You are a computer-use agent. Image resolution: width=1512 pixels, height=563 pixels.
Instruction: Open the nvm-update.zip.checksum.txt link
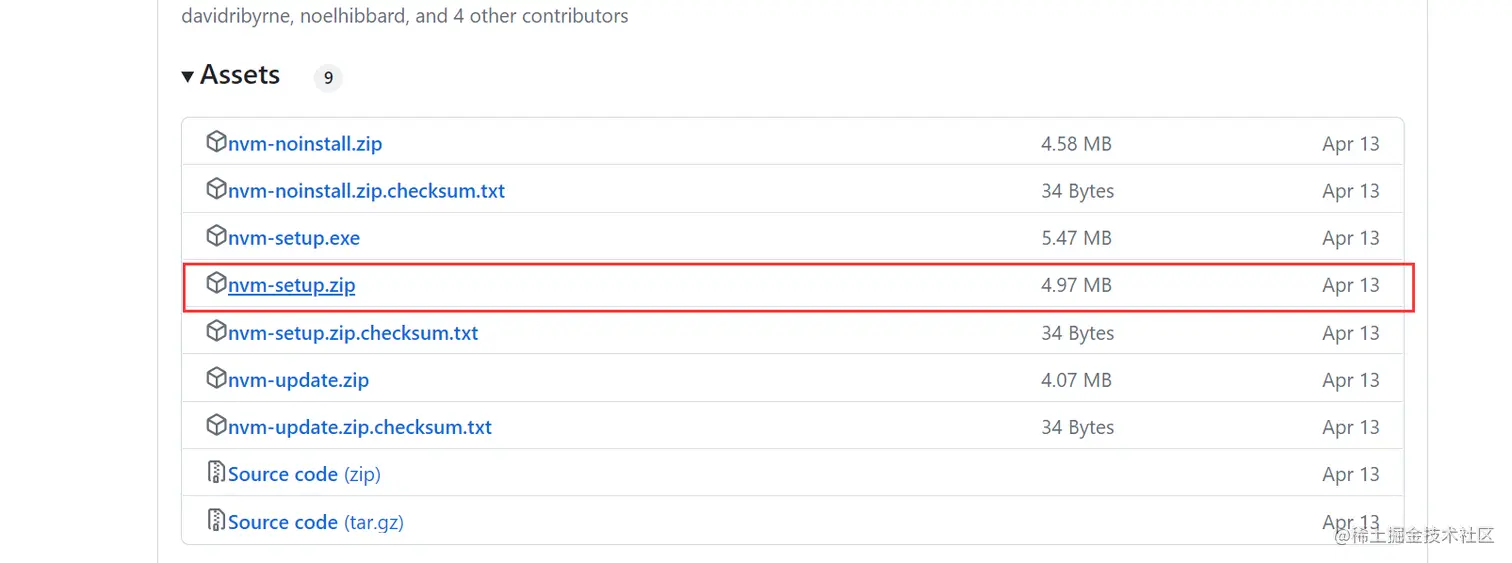(x=360, y=427)
